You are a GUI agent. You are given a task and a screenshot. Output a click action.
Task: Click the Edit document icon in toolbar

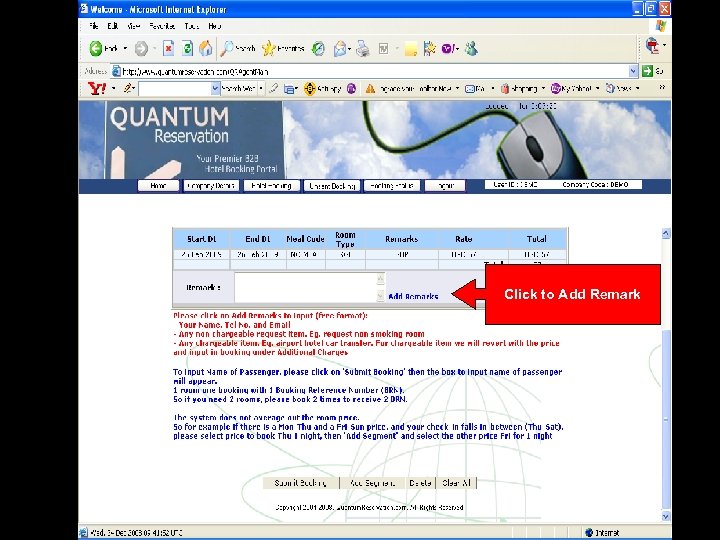pyautogui.click(x=383, y=48)
